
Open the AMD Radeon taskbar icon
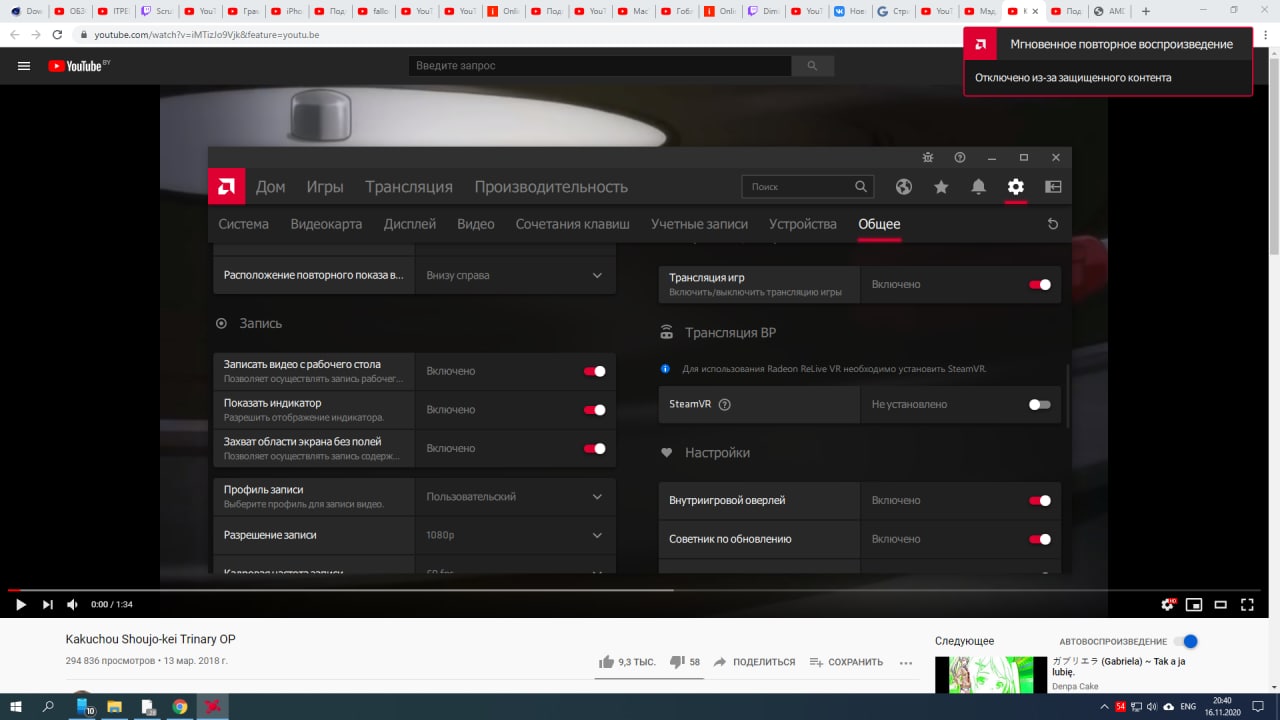coord(212,707)
